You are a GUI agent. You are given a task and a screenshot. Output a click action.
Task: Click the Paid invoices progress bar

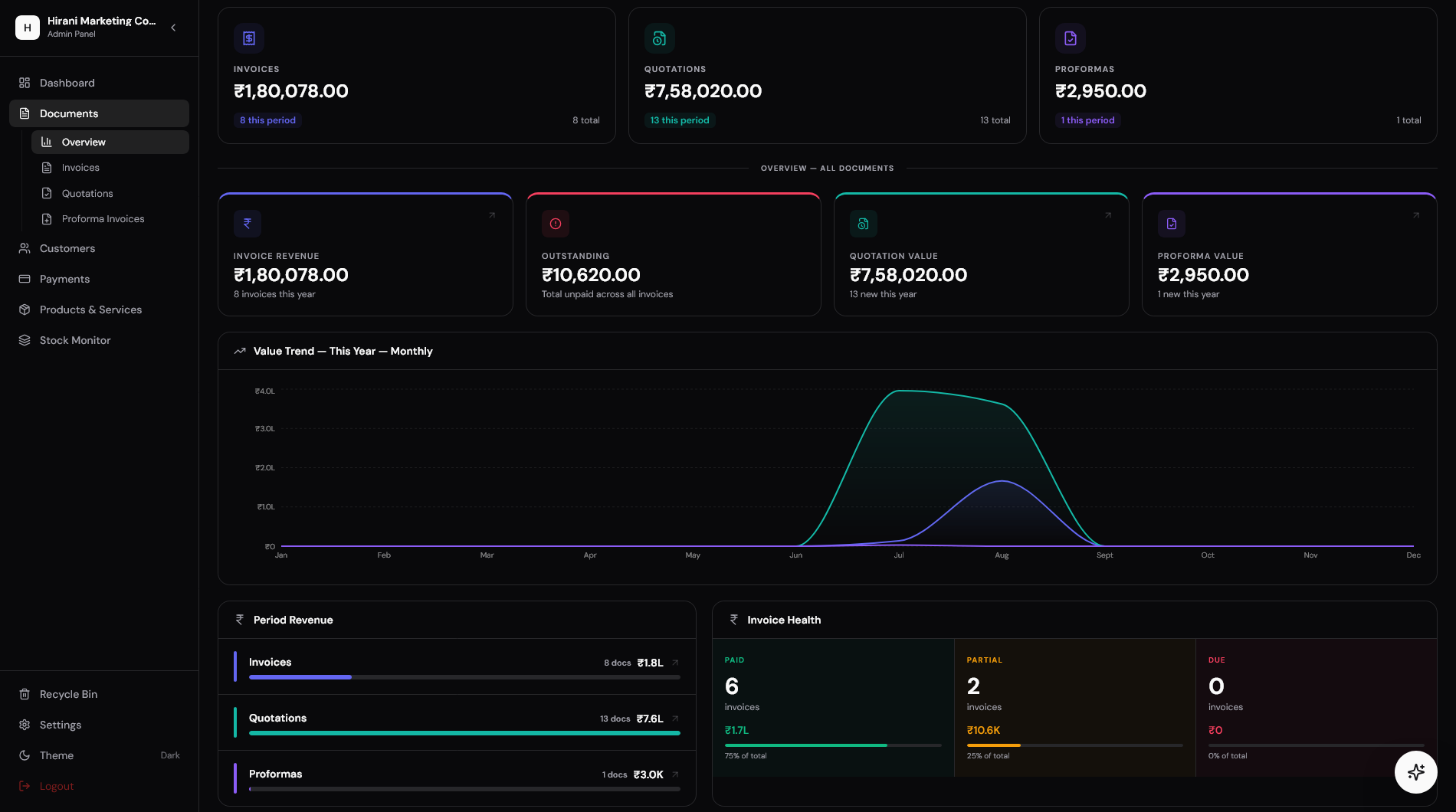point(833,745)
